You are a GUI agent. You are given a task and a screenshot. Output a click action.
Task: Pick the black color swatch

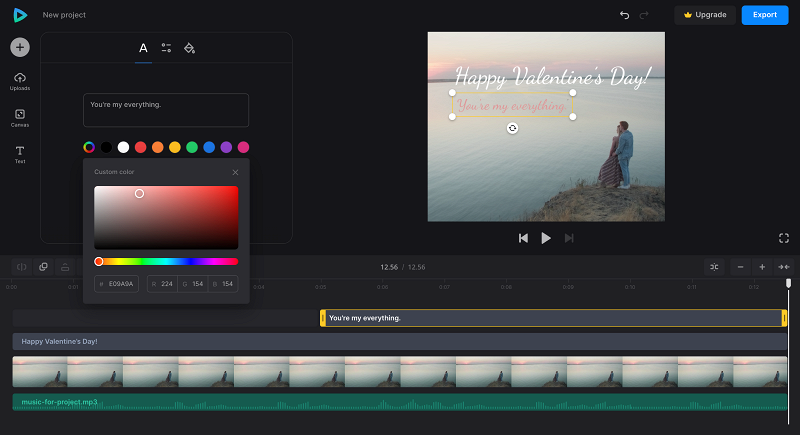pos(106,147)
